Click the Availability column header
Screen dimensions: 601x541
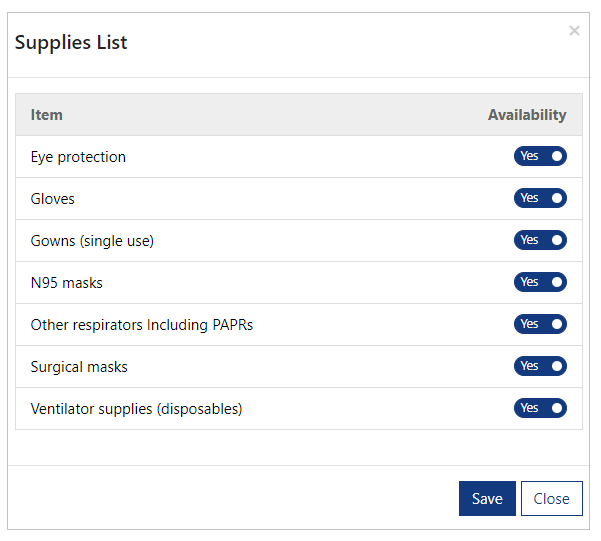click(x=527, y=115)
